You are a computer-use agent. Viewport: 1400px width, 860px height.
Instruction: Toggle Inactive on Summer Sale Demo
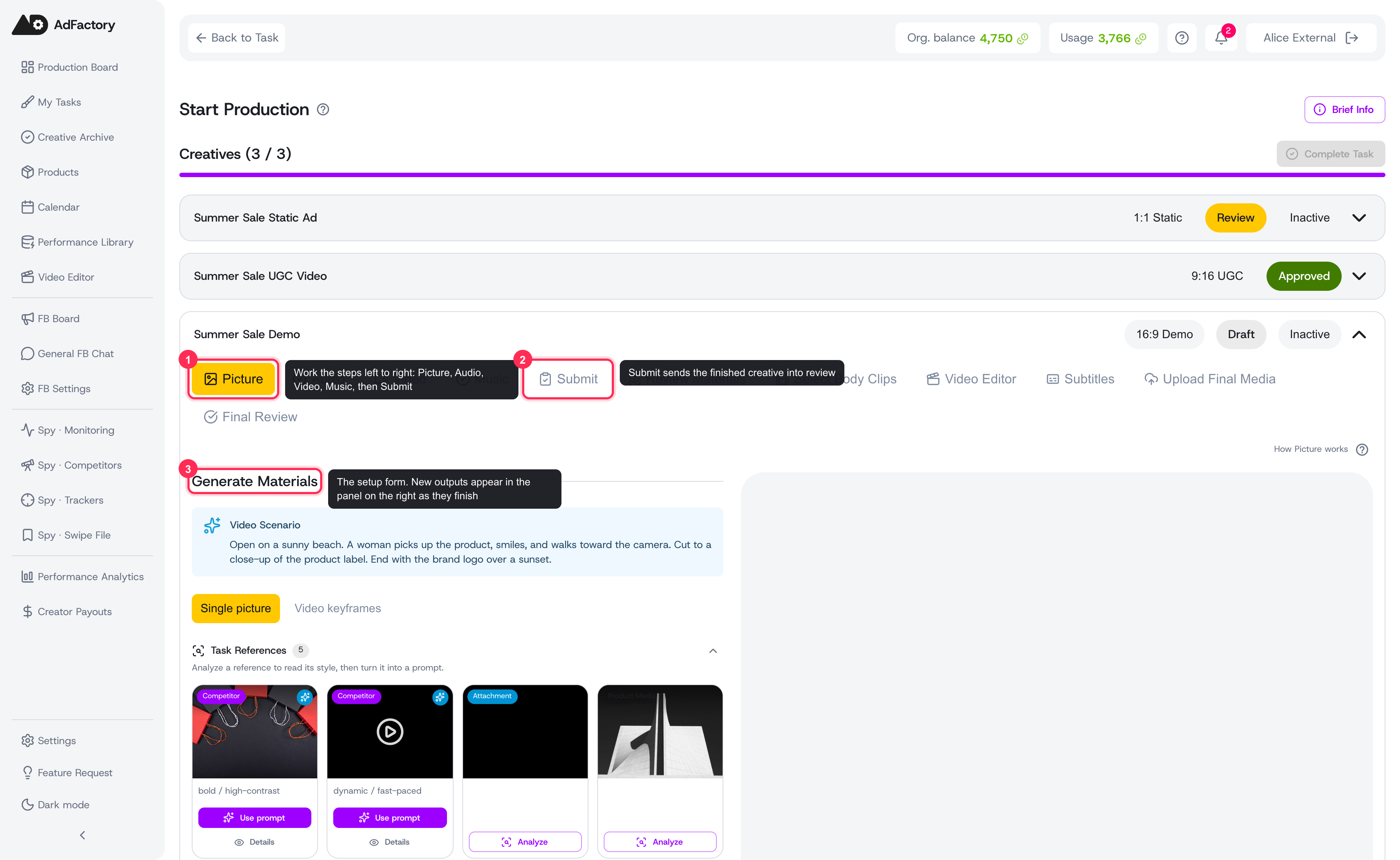click(x=1310, y=335)
